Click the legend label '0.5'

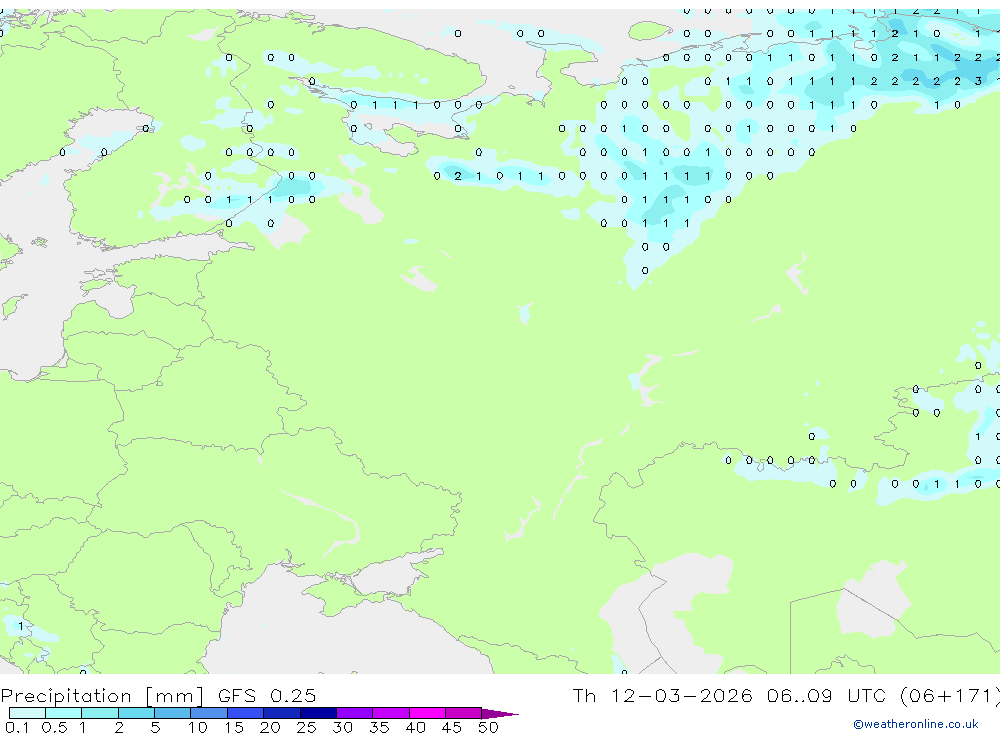click(x=54, y=727)
